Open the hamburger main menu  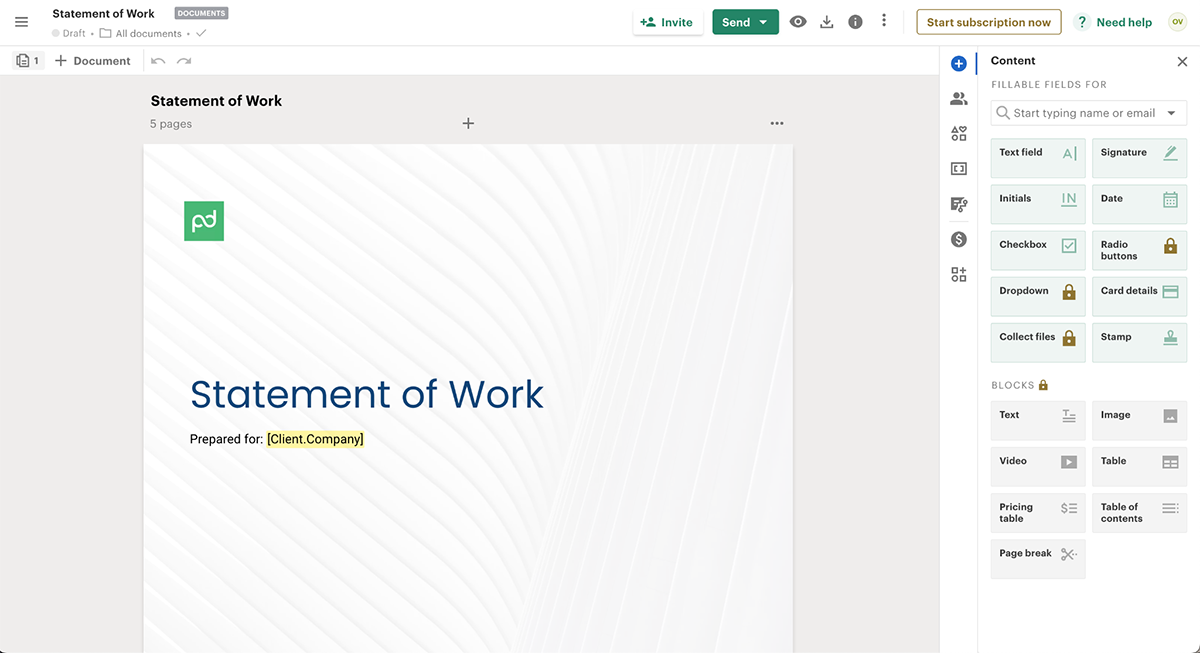point(22,22)
